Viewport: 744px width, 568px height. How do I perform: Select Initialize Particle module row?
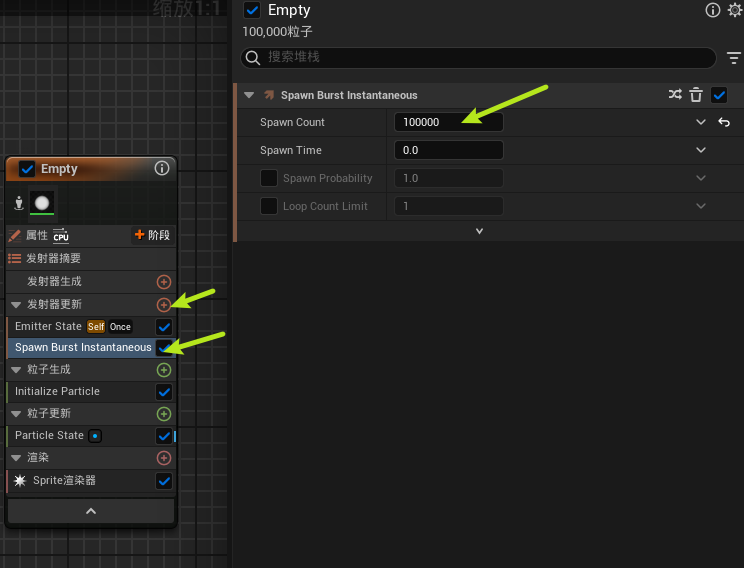[x=91, y=391]
